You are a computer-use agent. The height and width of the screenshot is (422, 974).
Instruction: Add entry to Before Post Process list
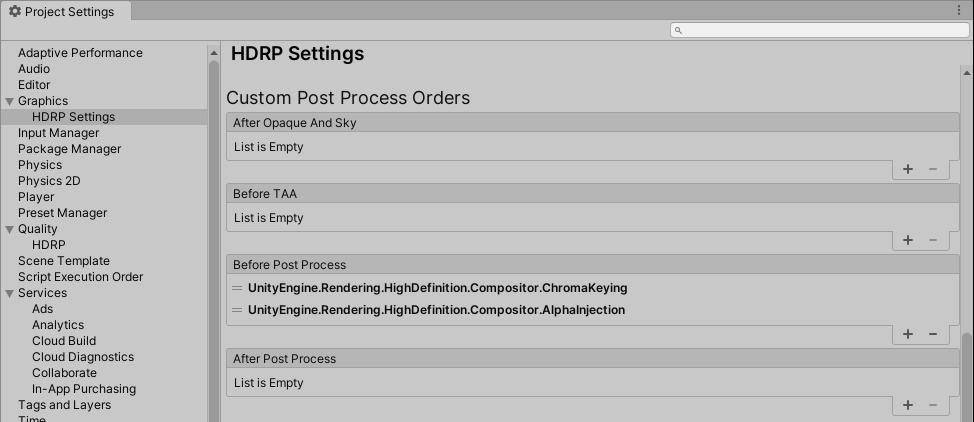[908, 334]
